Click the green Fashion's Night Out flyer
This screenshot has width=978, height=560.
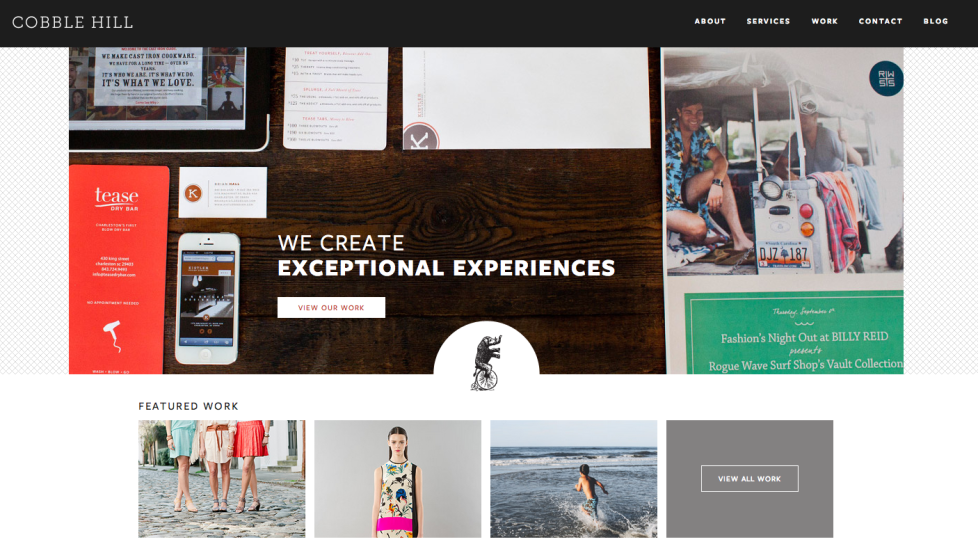[x=794, y=333]
